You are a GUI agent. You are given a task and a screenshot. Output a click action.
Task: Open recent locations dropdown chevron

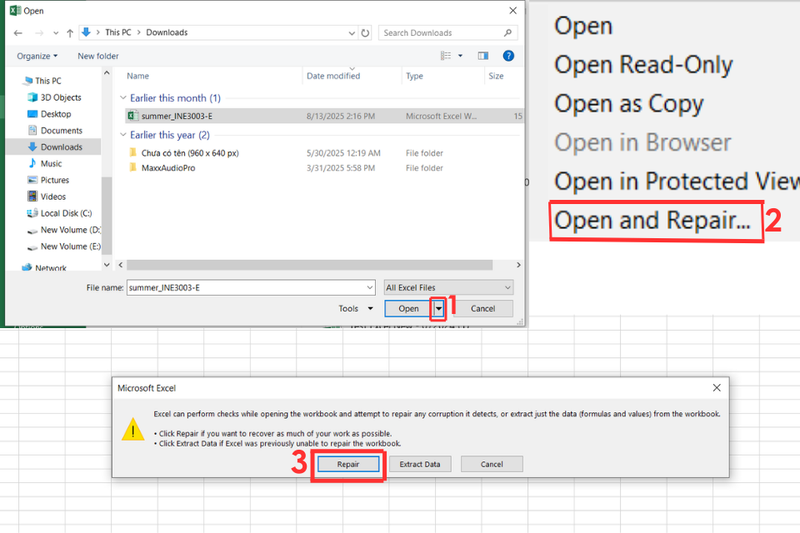(56, 33)
